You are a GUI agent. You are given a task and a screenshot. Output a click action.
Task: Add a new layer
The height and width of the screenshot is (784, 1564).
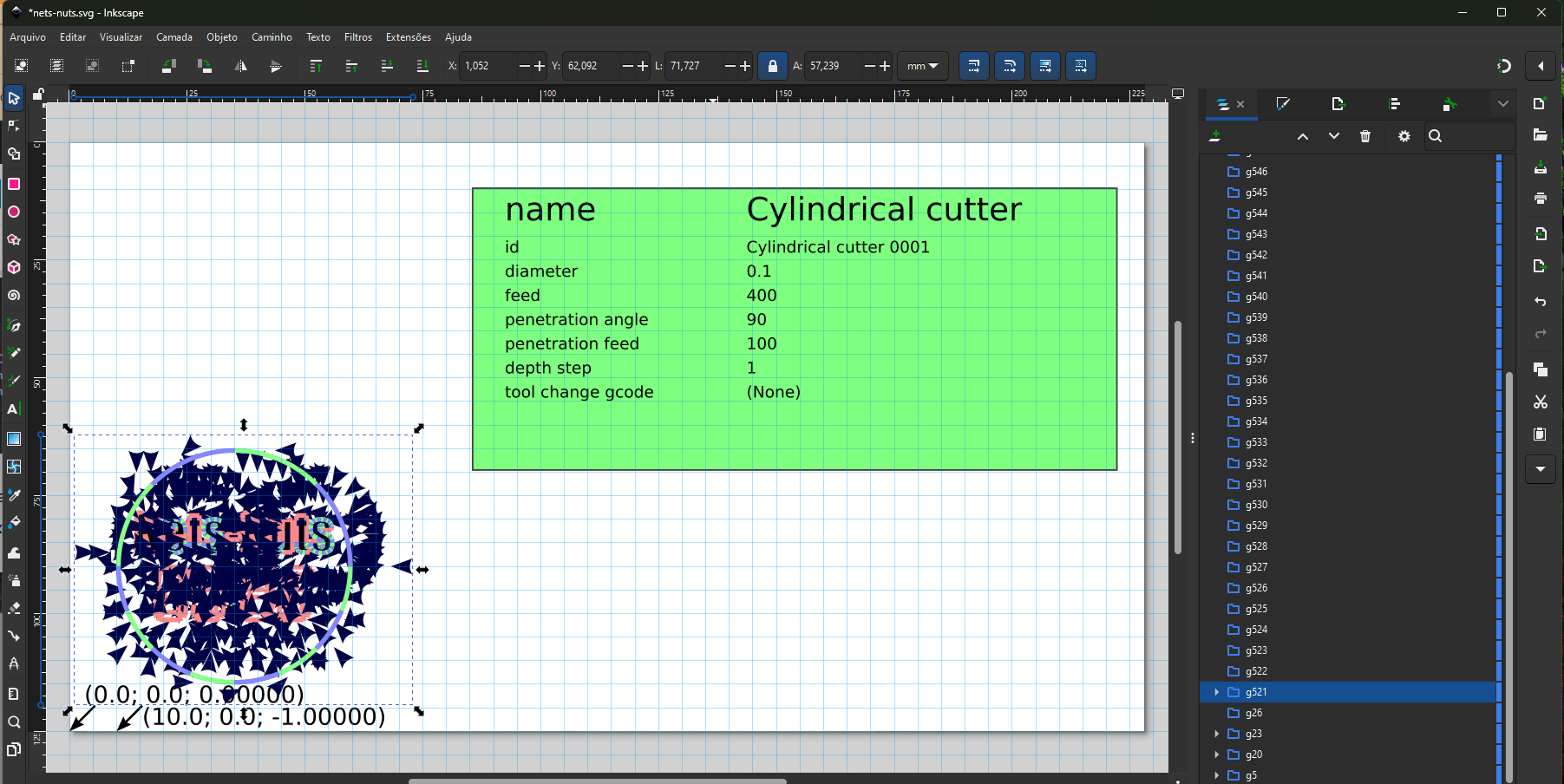click(x=1214, y=136)
